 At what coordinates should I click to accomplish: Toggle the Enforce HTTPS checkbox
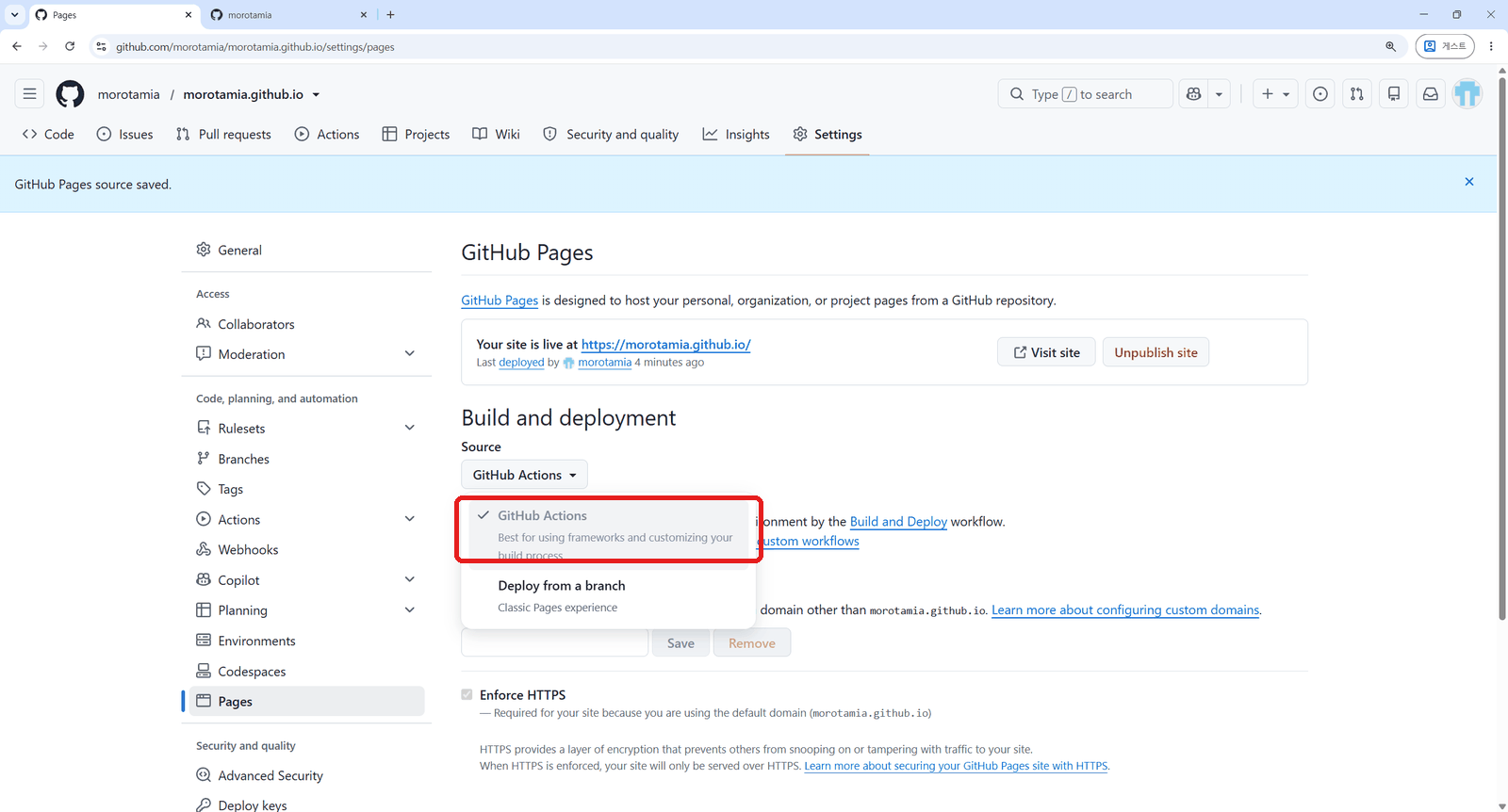[467, 694]
